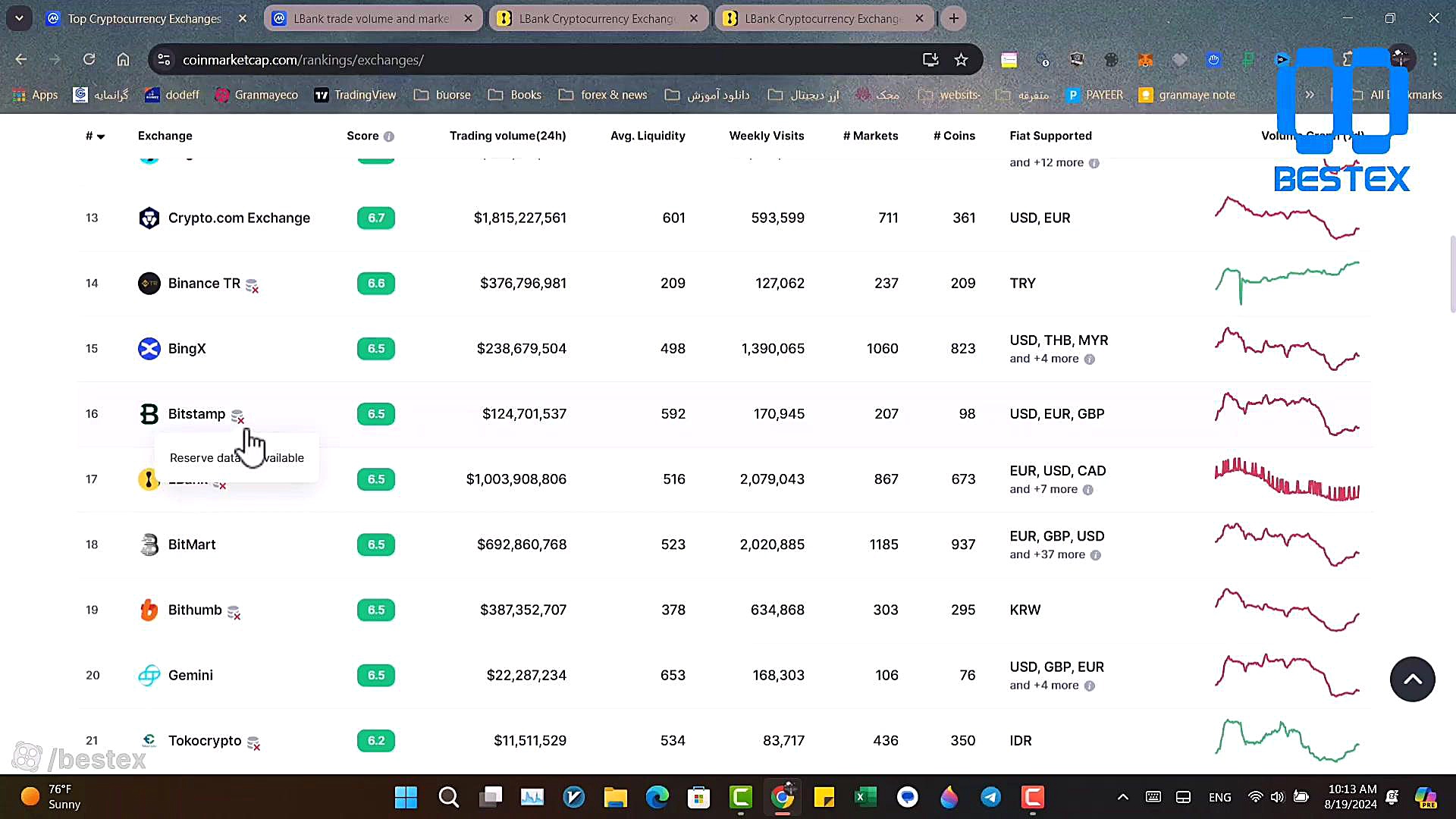
Task: Open taskbar search
Action: point(448,797)
